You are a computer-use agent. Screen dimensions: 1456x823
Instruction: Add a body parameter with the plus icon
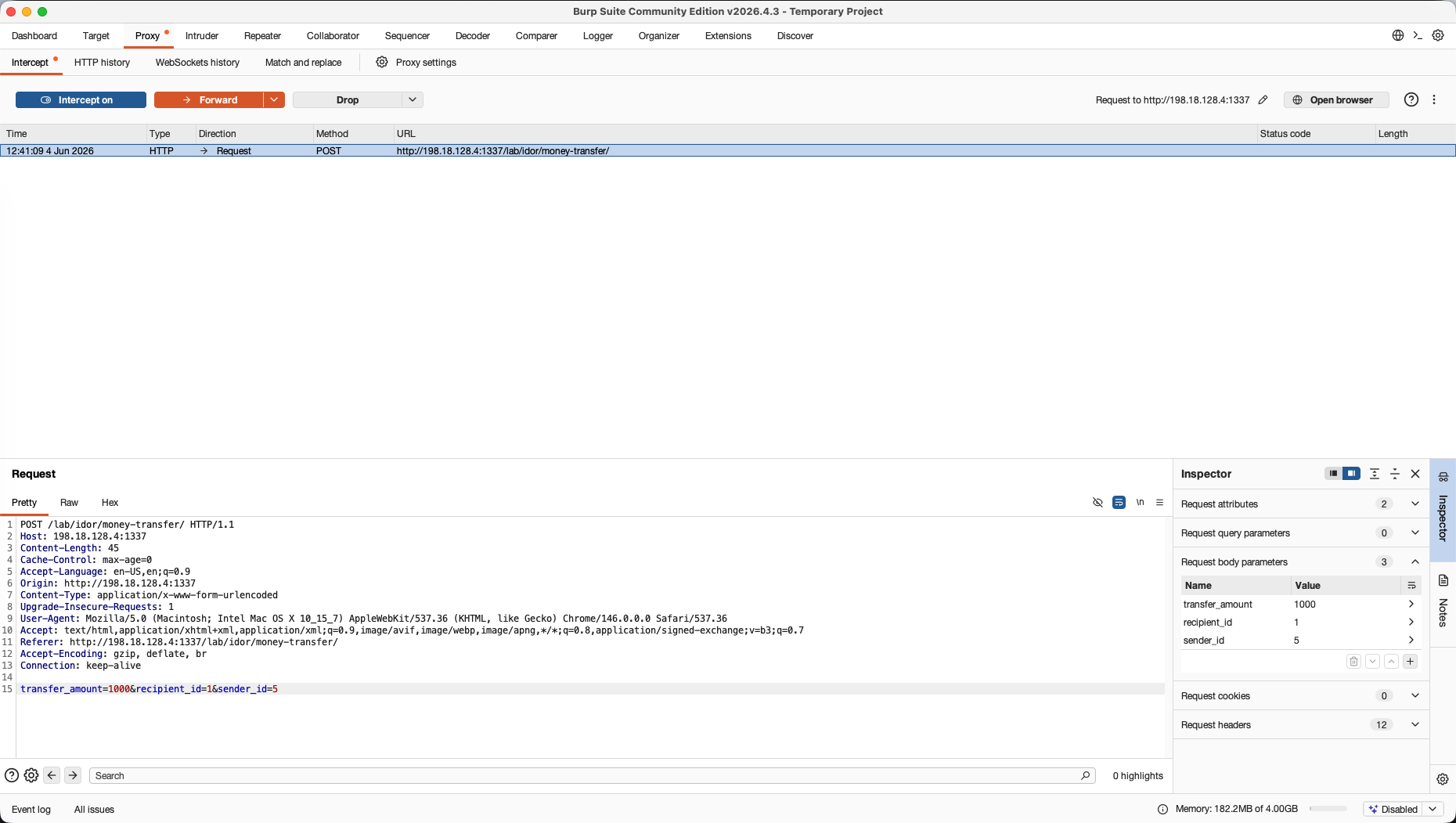coord(1410,662)
